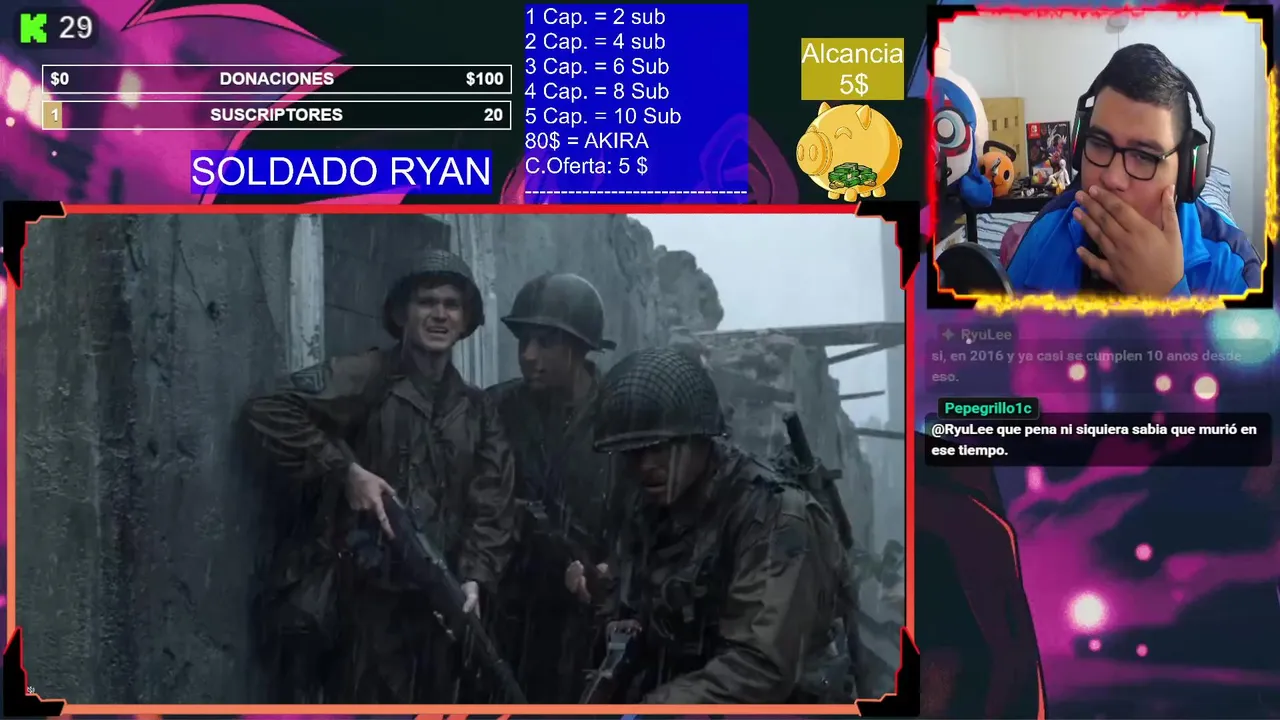Click the DONACIONES goal bar
This screenshot has width=1280, height=720.
tap(277, 79)
